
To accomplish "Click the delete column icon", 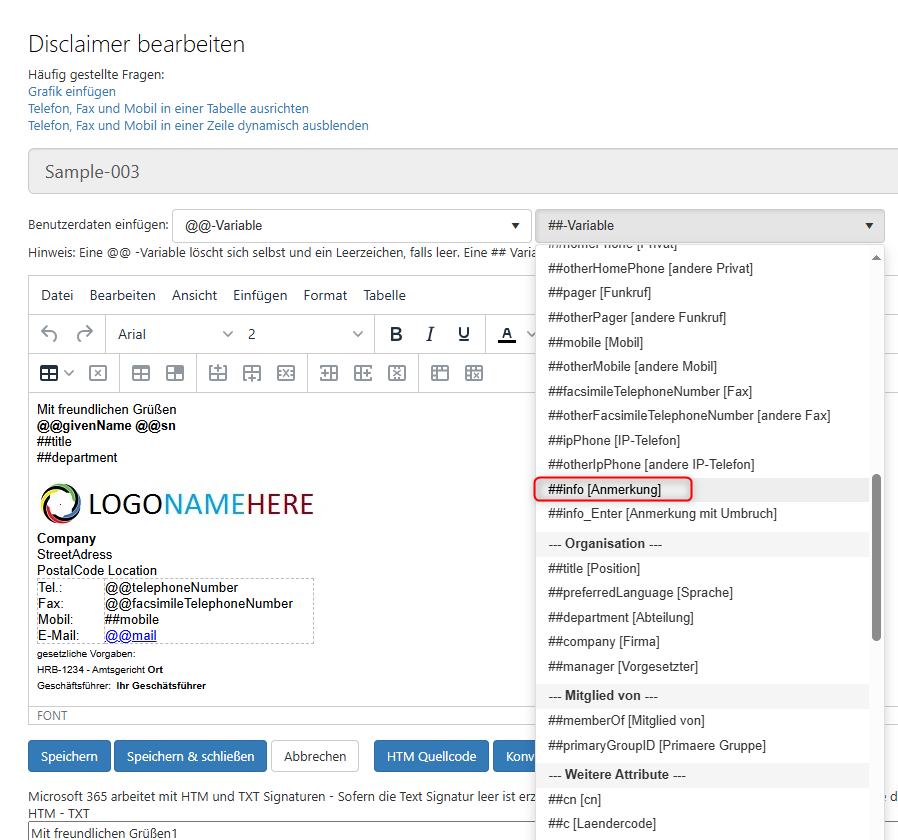I will pyautogui.click(x=397, y=373).
